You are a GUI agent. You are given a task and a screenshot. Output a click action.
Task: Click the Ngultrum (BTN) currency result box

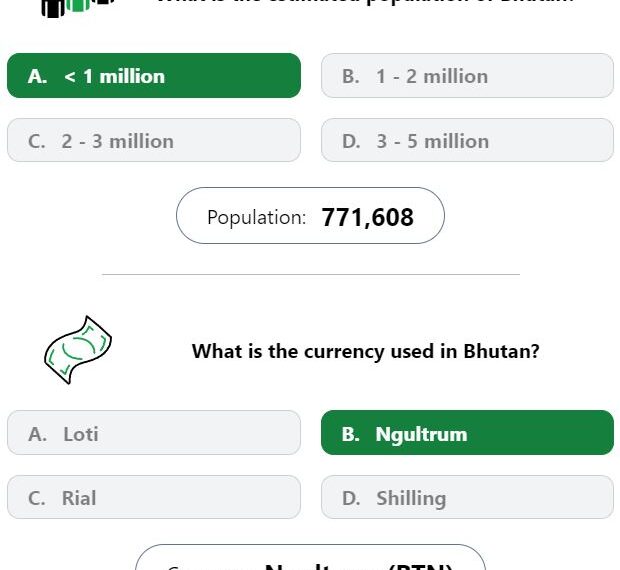pos(310,557)
